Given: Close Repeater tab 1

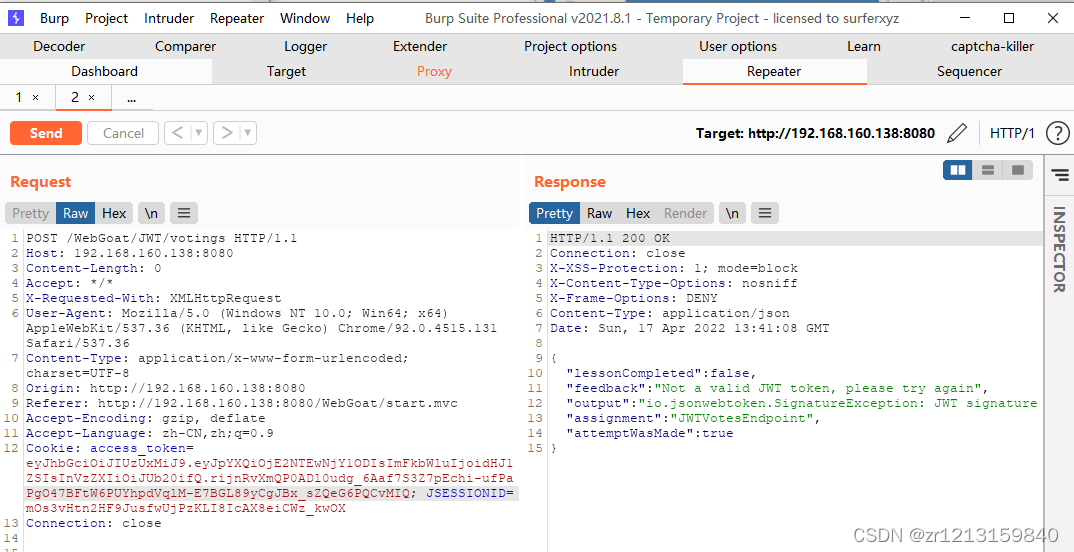Looking at the screenshot, I should (x=36, y=98).
